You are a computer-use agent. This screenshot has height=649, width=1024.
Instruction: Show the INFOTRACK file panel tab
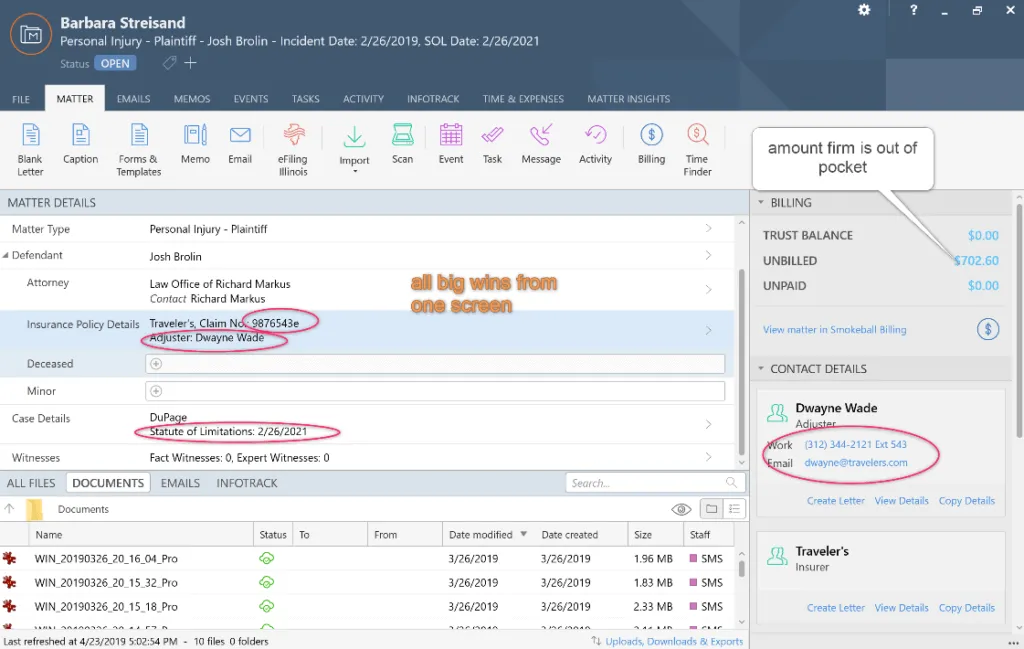coord(247,483)
